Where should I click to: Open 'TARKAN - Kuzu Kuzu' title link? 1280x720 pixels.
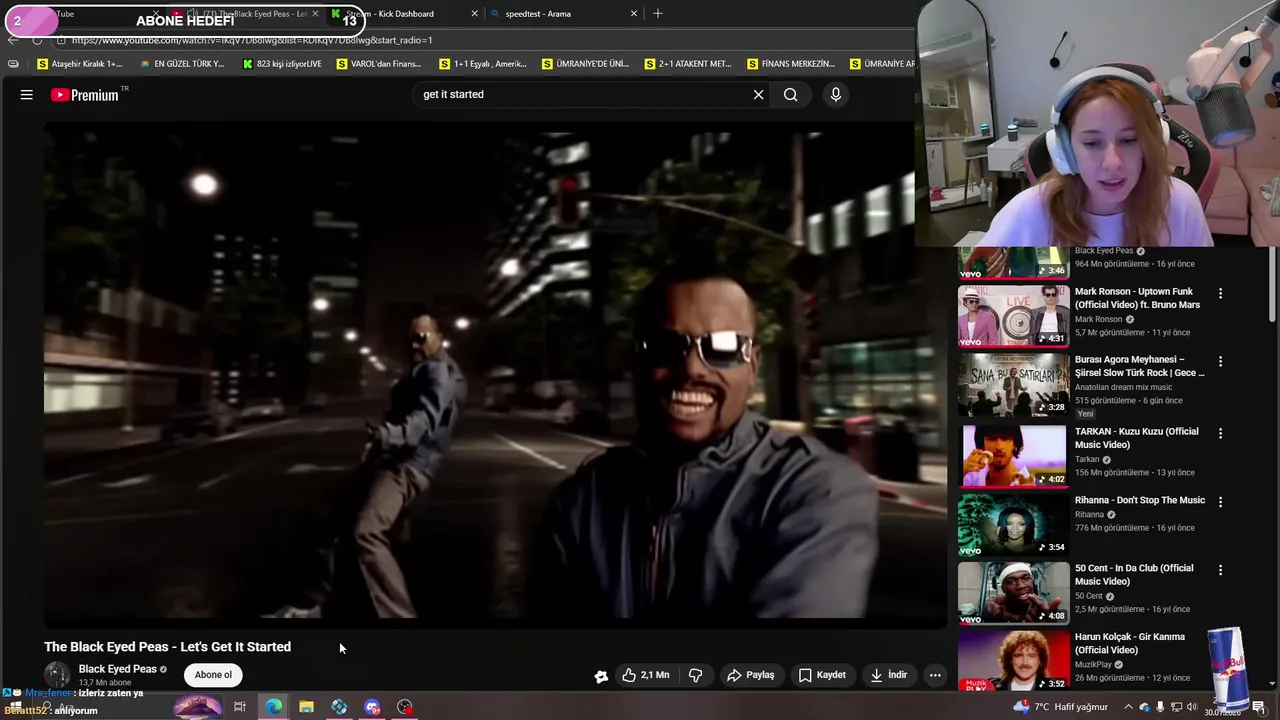point(1136,438)
